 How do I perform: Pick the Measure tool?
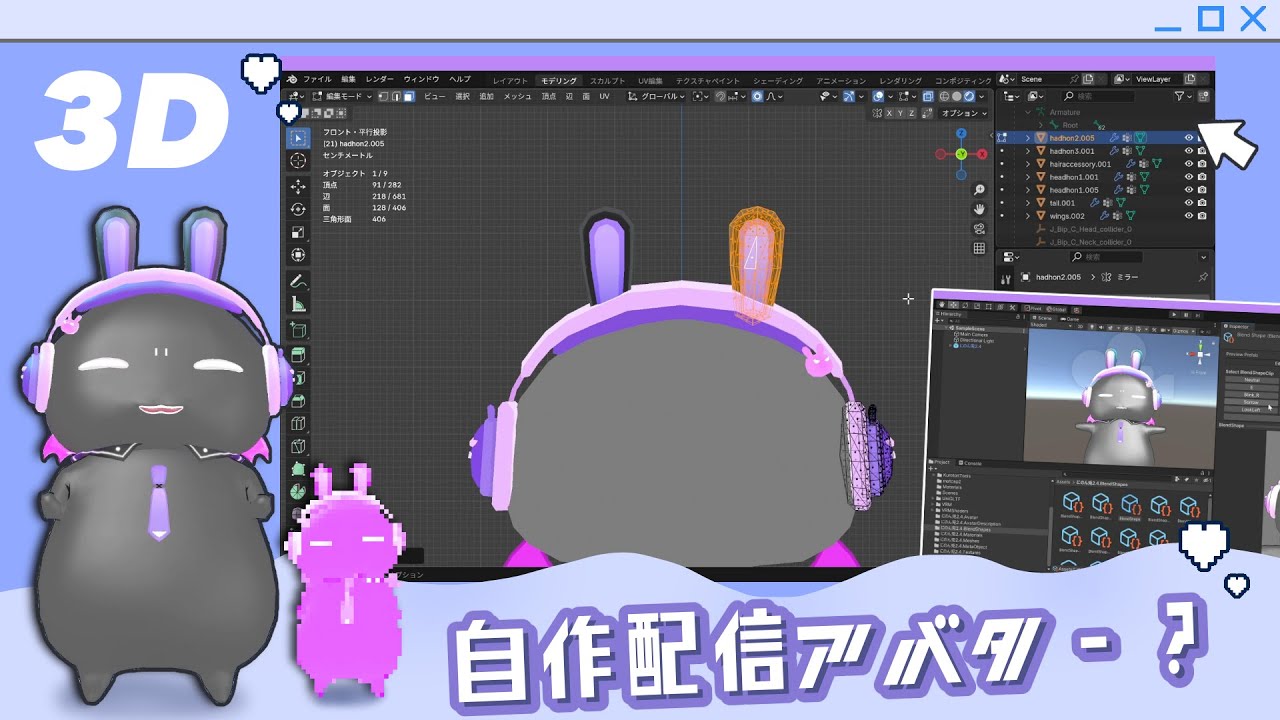coord(298,304)
